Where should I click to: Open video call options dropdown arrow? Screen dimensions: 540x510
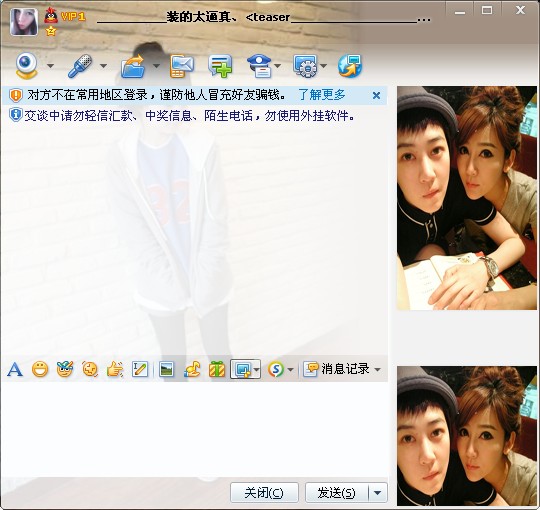tap(50, 66)
